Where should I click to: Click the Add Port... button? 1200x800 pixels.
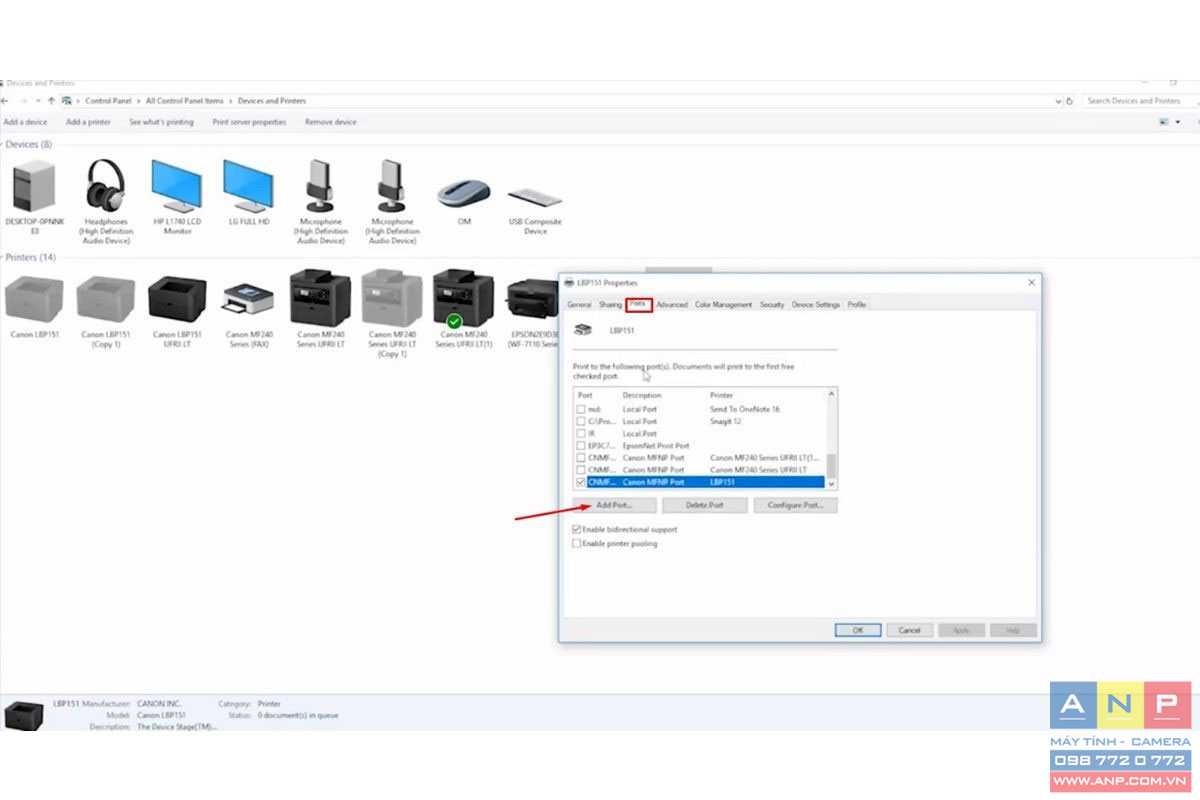614,505
